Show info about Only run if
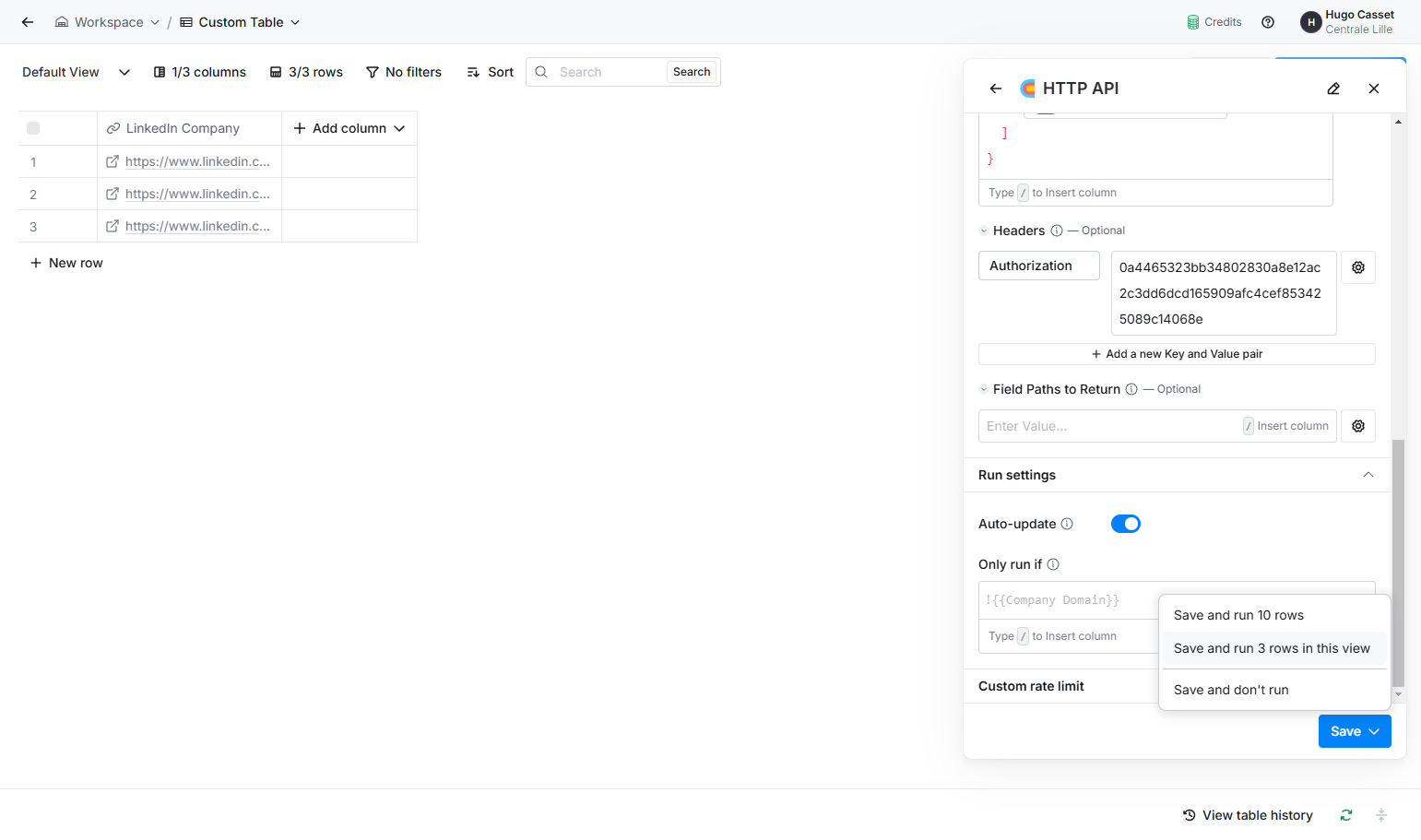This screenshot has width=1421, height=840. [x=1053, y=564]
